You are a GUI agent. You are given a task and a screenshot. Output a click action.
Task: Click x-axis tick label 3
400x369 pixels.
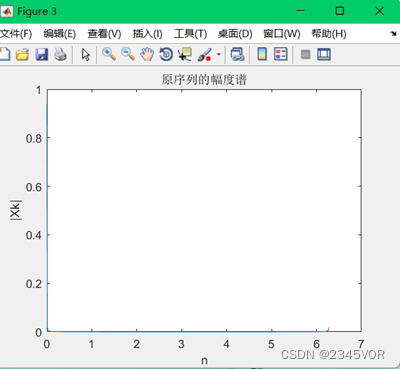pos(181,344)
